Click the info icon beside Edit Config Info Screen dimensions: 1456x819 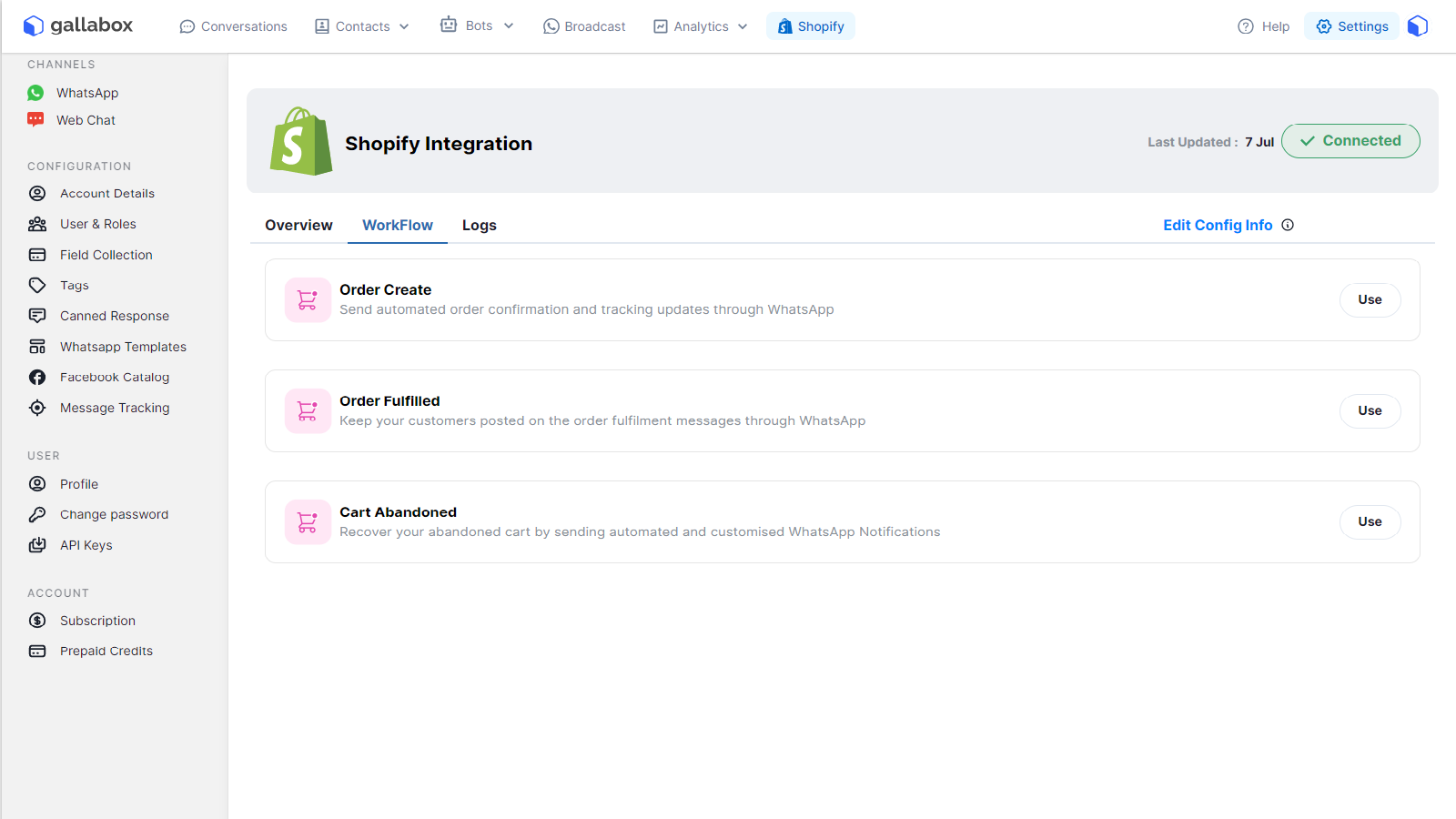point(1288,225)
